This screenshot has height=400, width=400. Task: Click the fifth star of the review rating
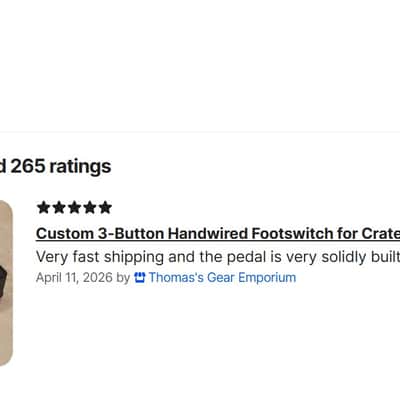coord(105,207)
